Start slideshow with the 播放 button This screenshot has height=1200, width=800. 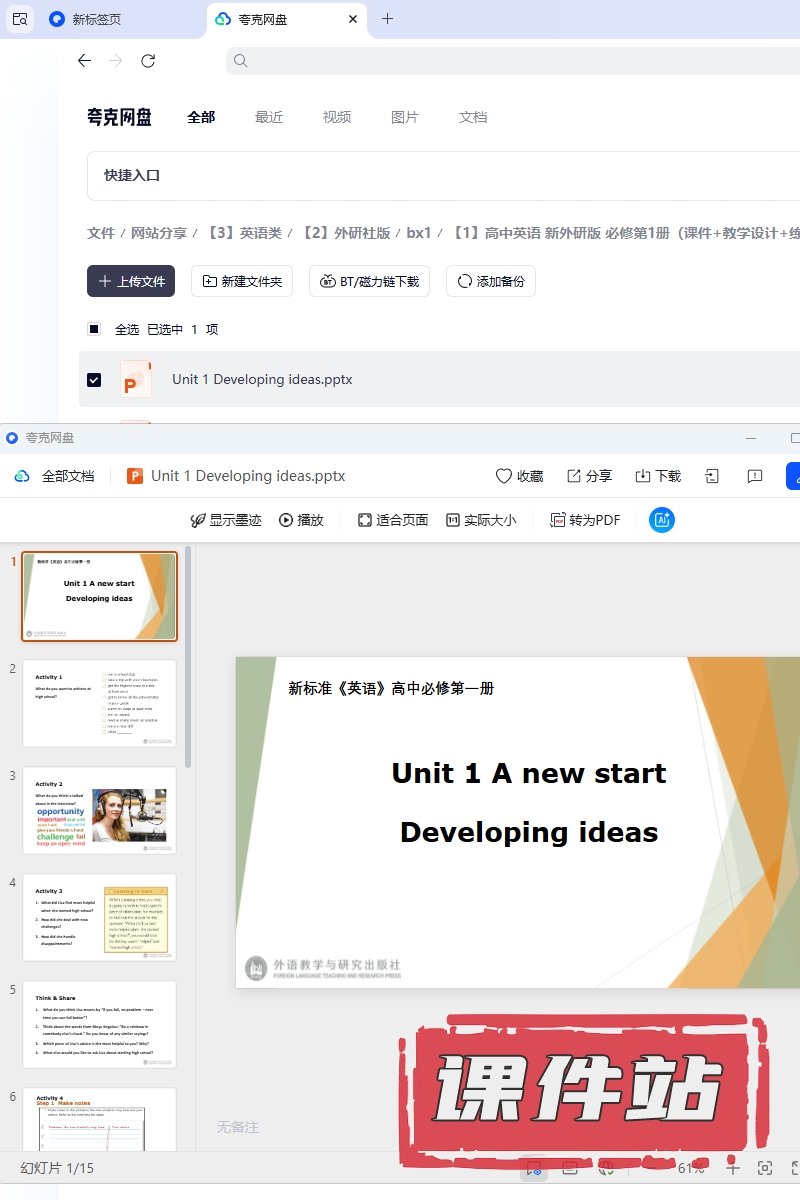[301, 520]
